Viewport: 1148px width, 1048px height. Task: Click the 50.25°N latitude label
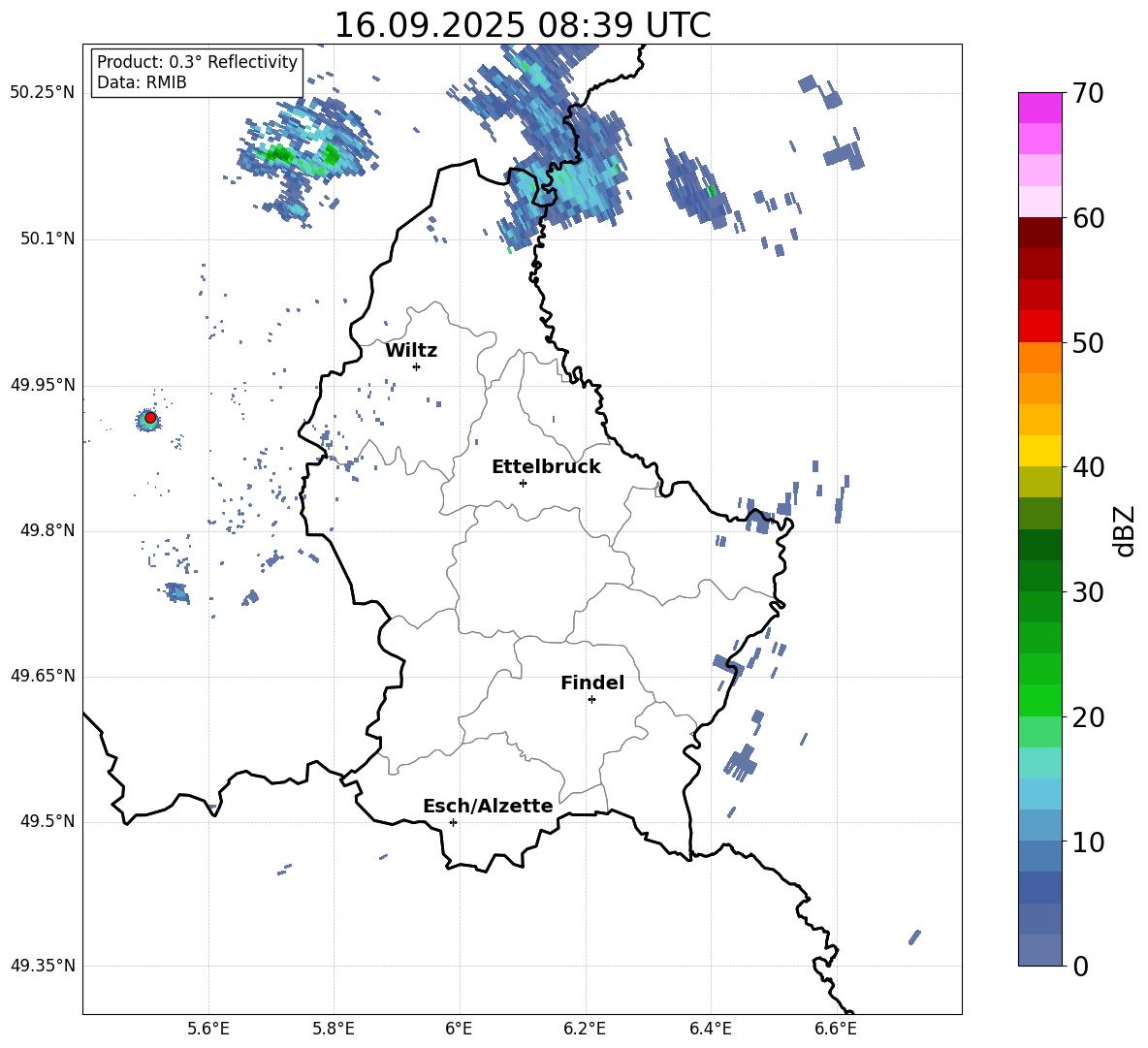(x=43, y=93)
